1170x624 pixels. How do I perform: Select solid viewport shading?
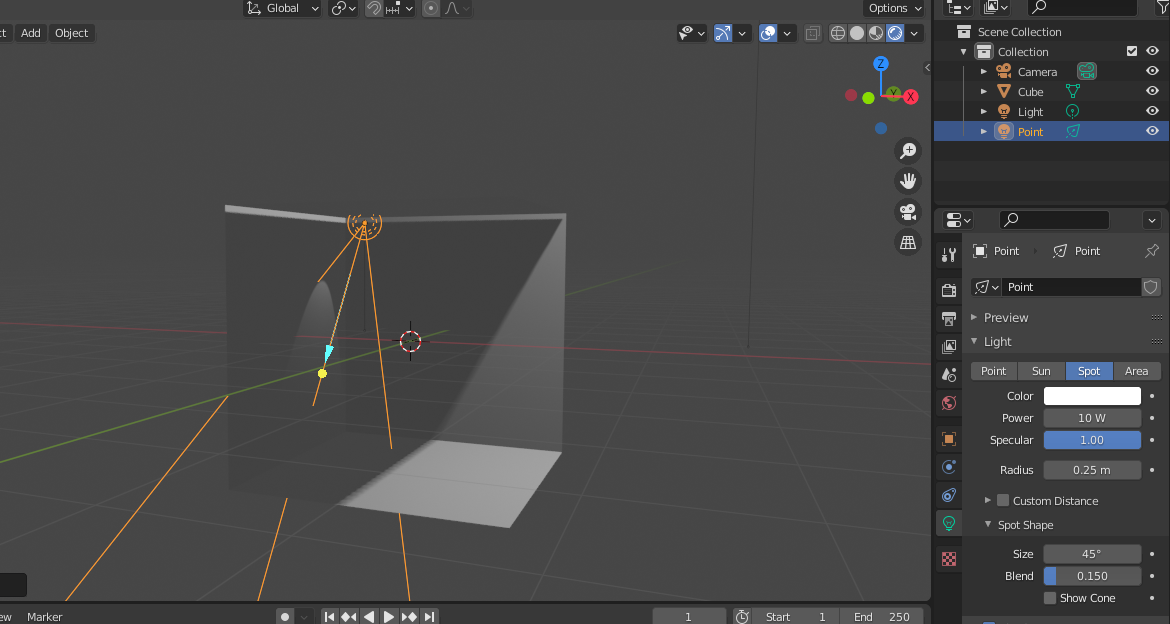coord(857,33)
